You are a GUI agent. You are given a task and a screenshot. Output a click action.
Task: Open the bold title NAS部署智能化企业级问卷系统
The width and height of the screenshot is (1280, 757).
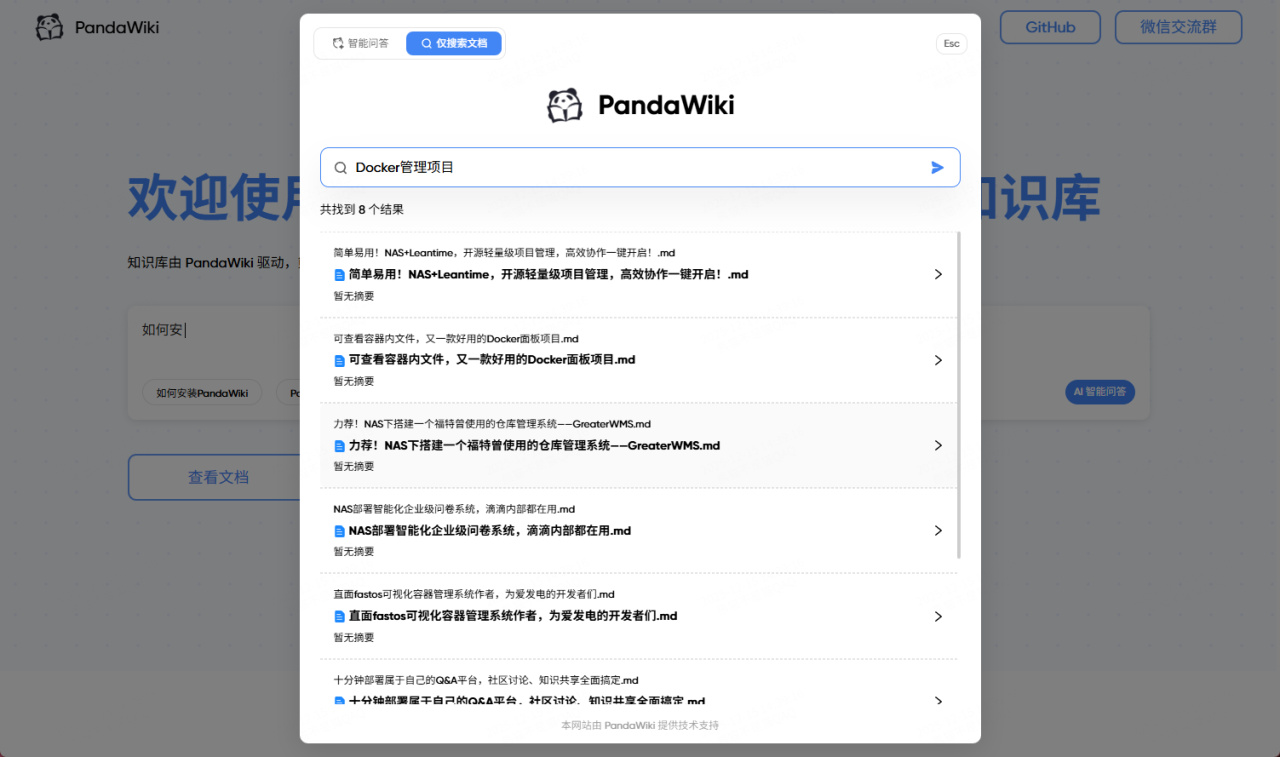(490, 530)
